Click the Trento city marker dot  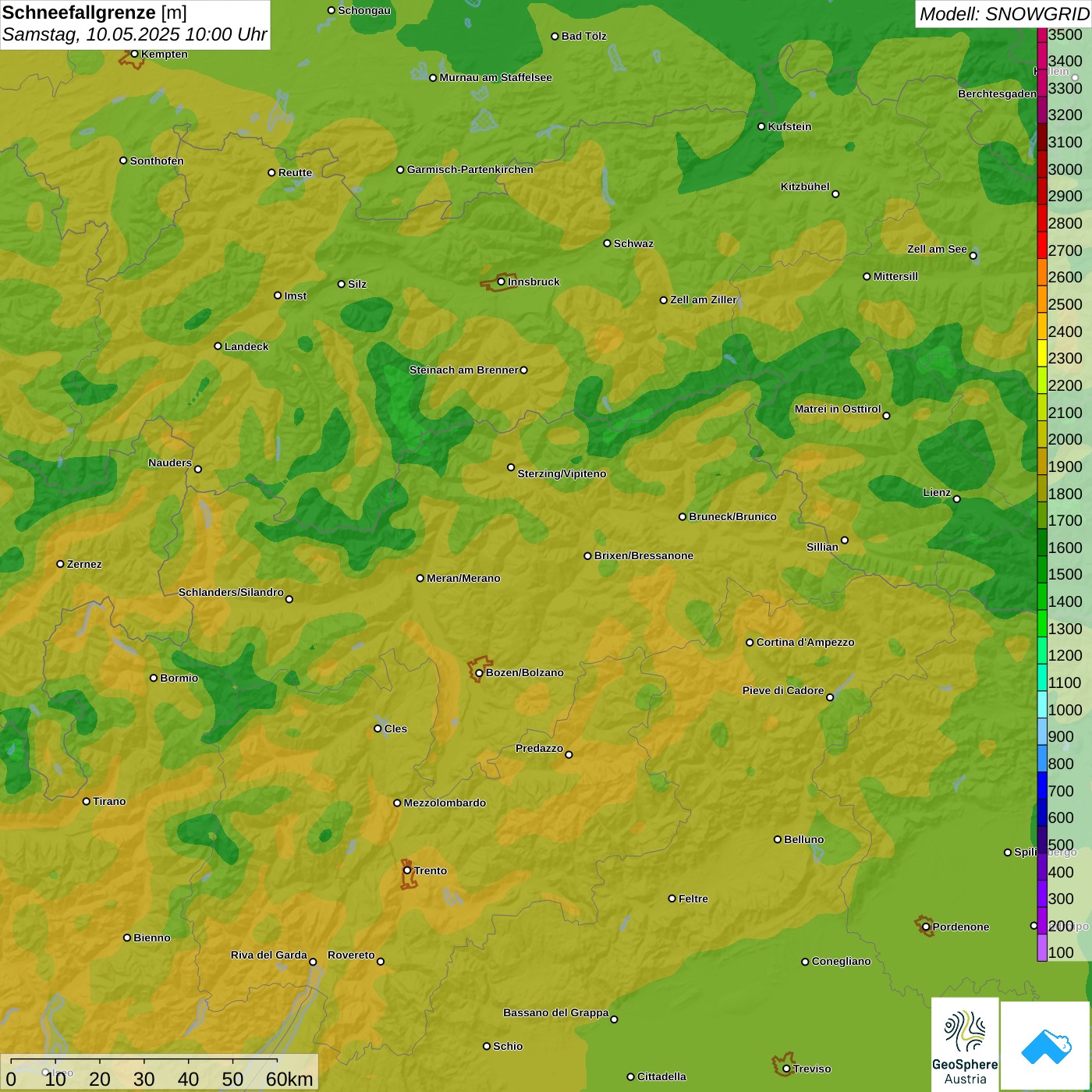point(407,870)
